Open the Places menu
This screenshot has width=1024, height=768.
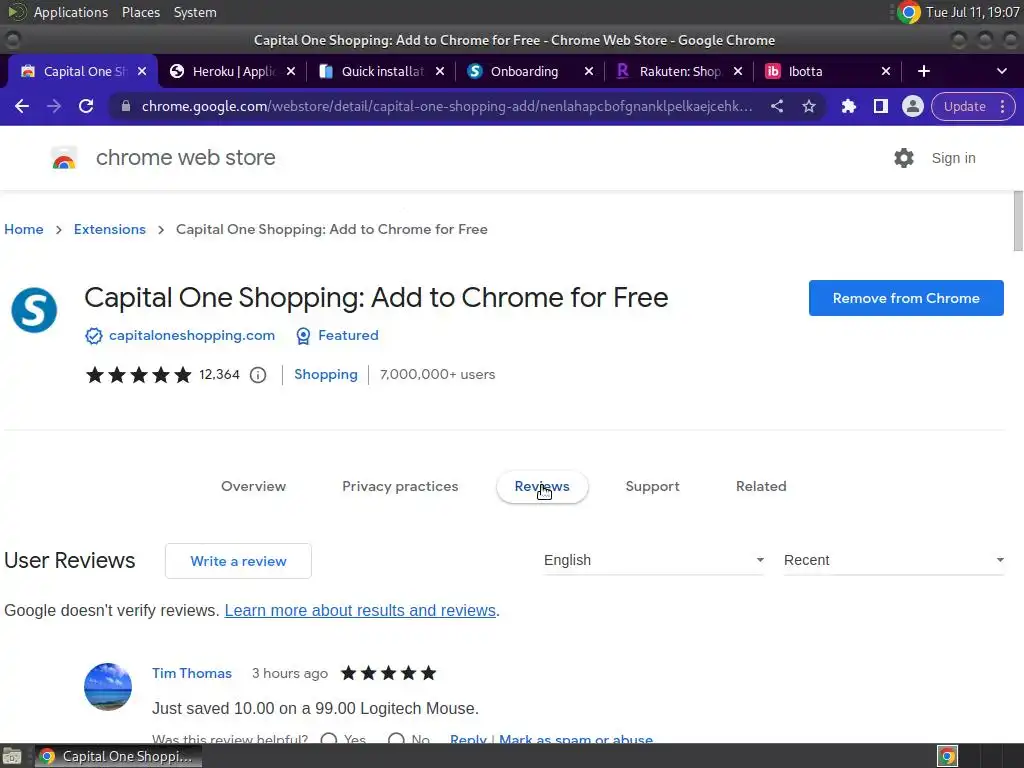pos(141,12)
